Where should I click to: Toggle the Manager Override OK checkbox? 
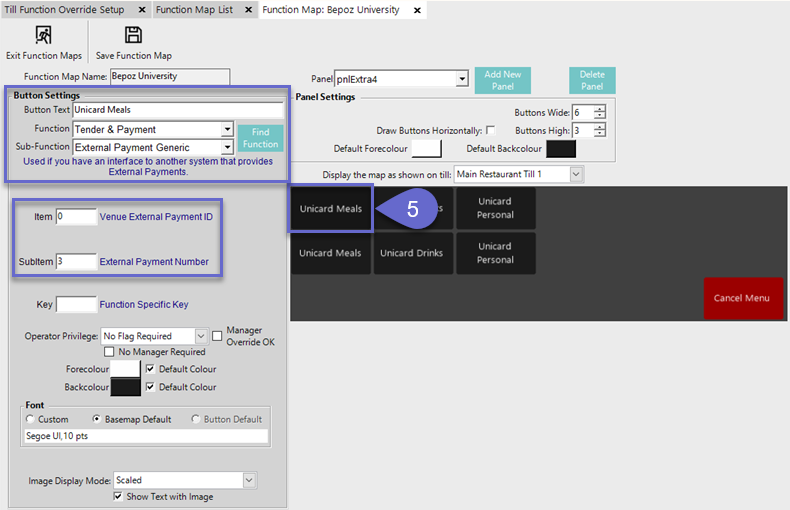click(x=216, y=336)
